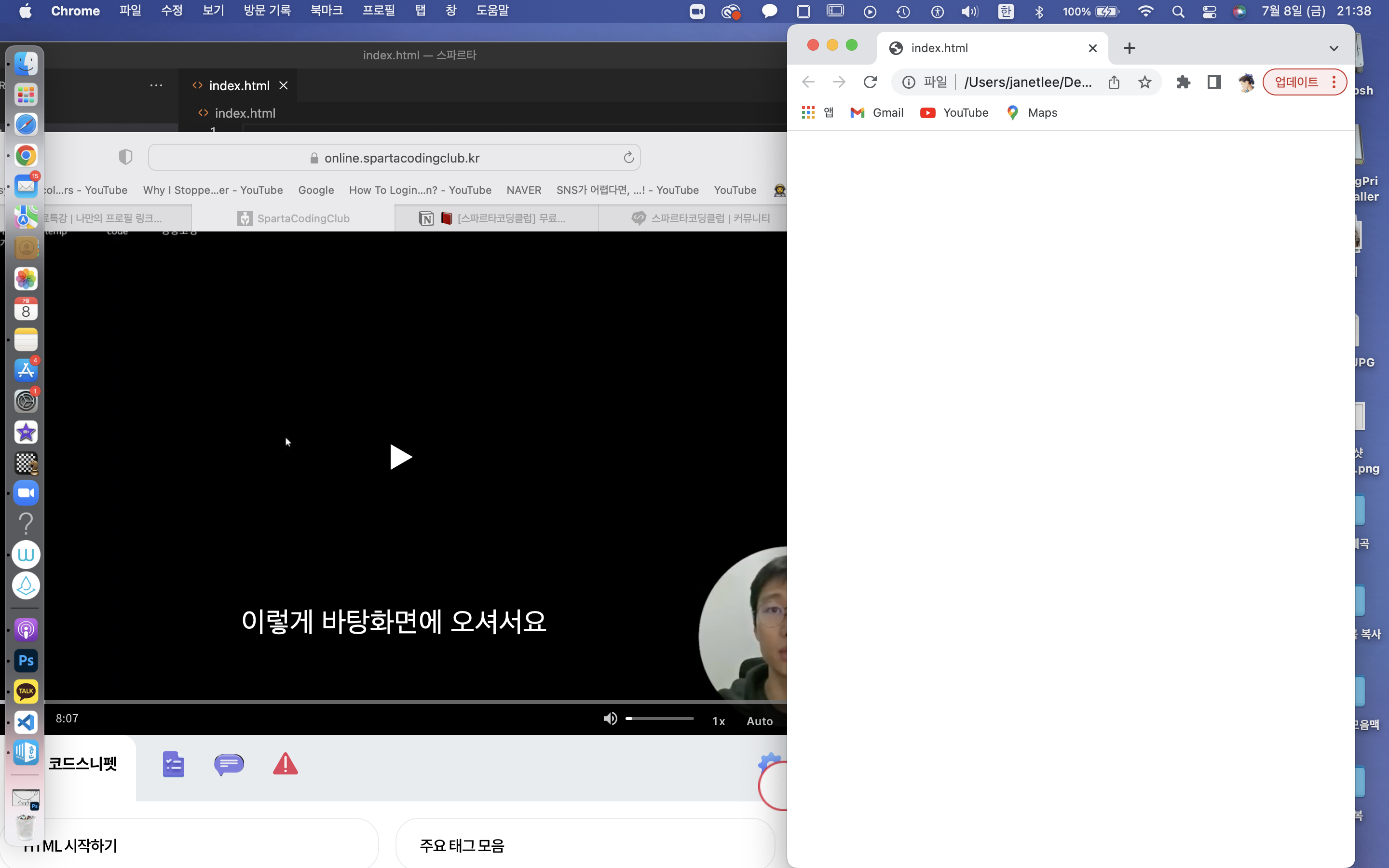Open VS Code more actions ellipsis
1389x868 pixels.
pyautogui.click(x=156, y=85)
